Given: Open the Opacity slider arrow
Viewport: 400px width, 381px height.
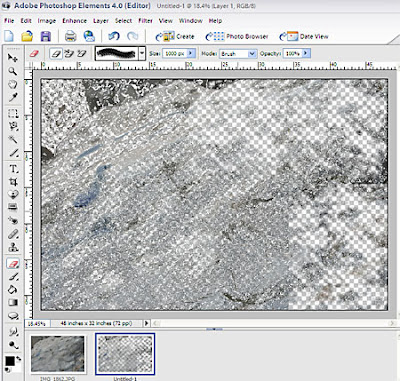Looking at the screenshot, I should (x=306, y=53).
